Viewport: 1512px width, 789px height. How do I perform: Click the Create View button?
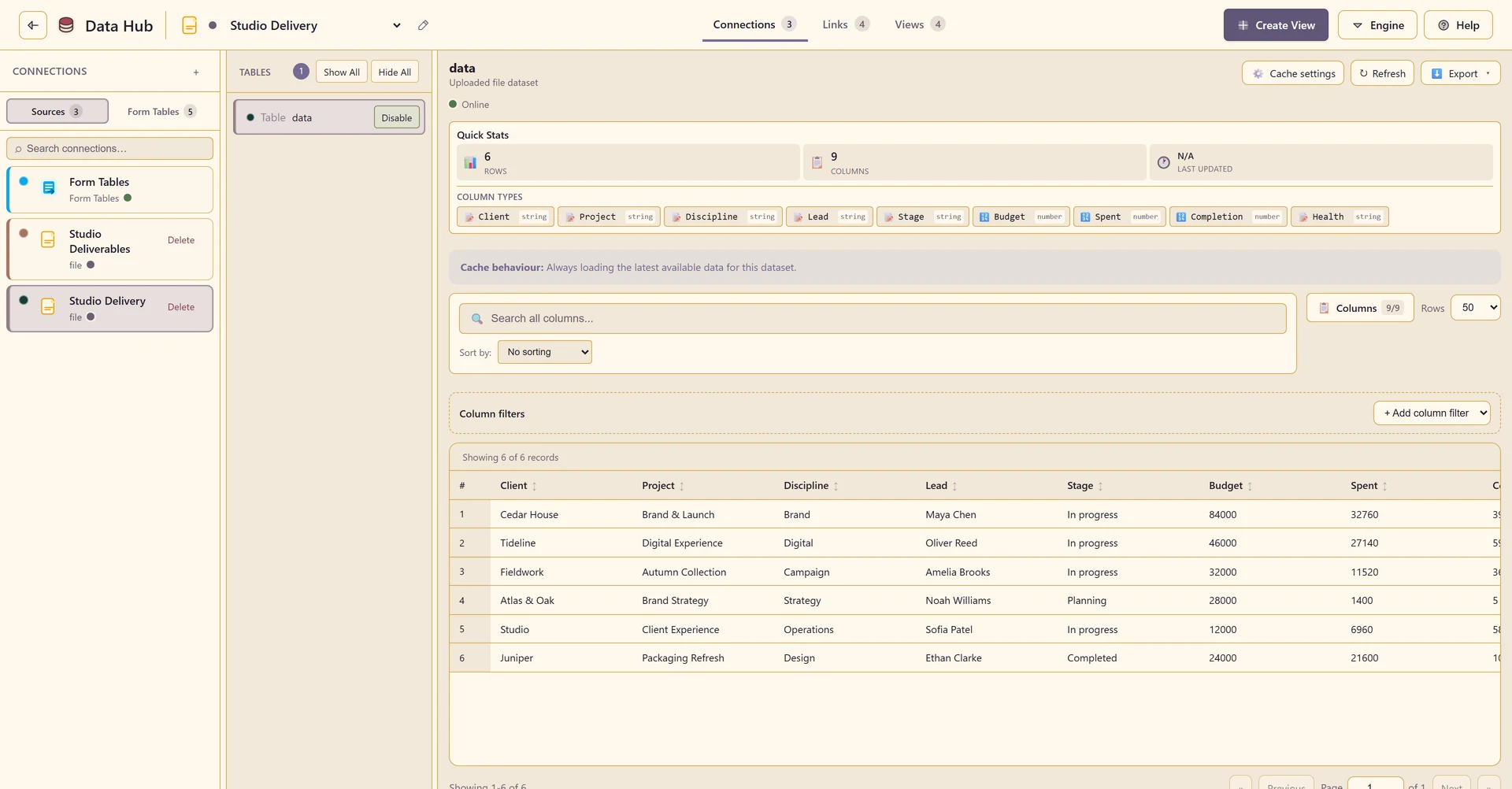pos(1276,25)
